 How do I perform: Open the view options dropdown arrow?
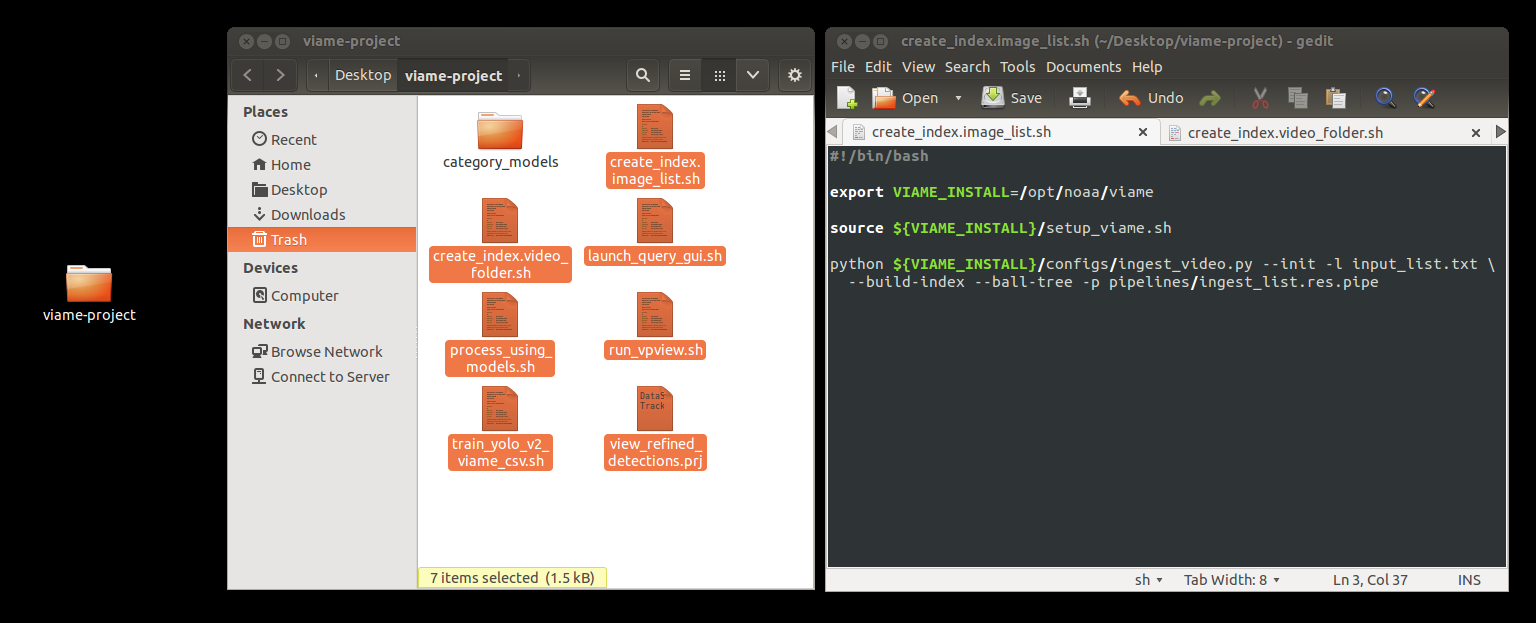752,75
